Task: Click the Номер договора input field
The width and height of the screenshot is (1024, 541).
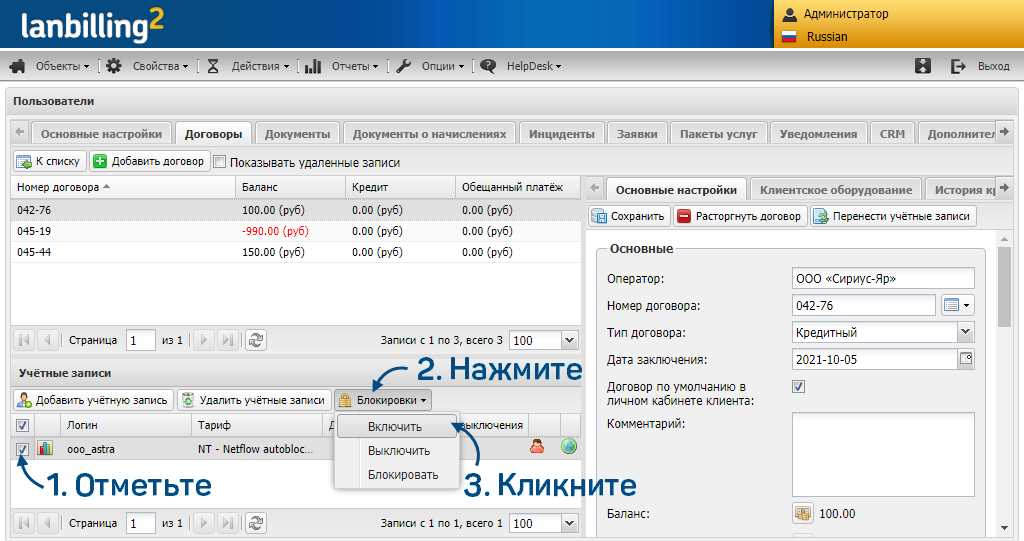Action: coord(863,305)
